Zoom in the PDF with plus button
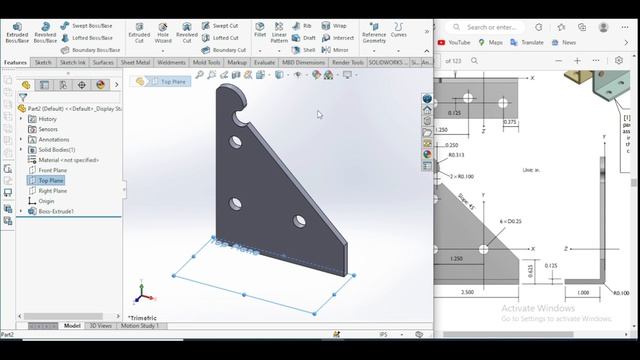This screenshot has width=640, height=360. [x=577, y=61]
